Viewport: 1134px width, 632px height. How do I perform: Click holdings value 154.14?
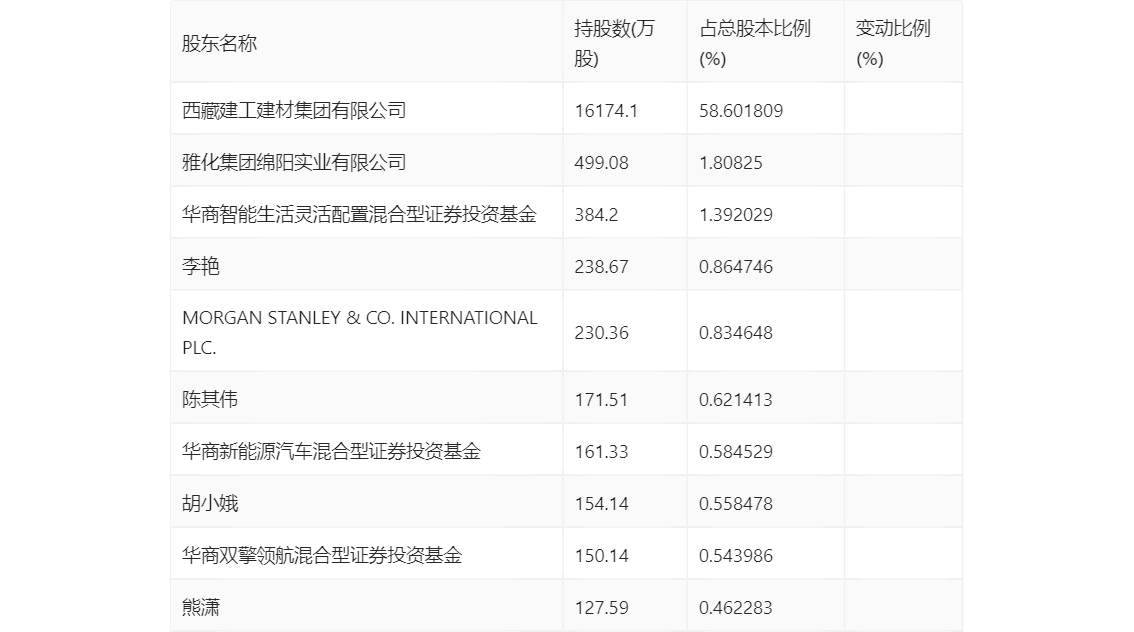pyautogui.click(x=601, y=504)
